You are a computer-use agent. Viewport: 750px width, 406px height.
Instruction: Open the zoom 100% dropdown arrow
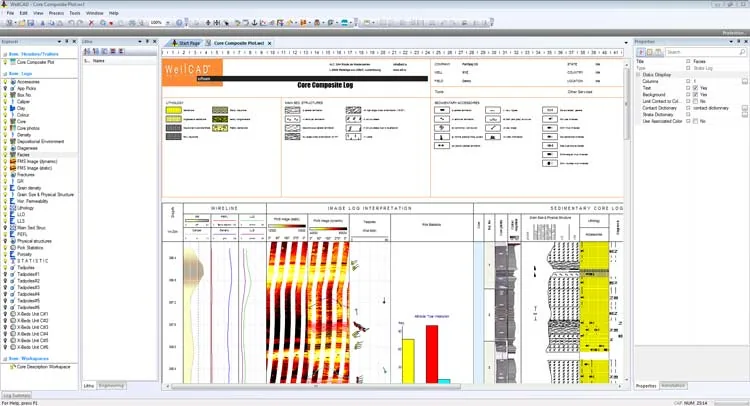coord(168,22)
